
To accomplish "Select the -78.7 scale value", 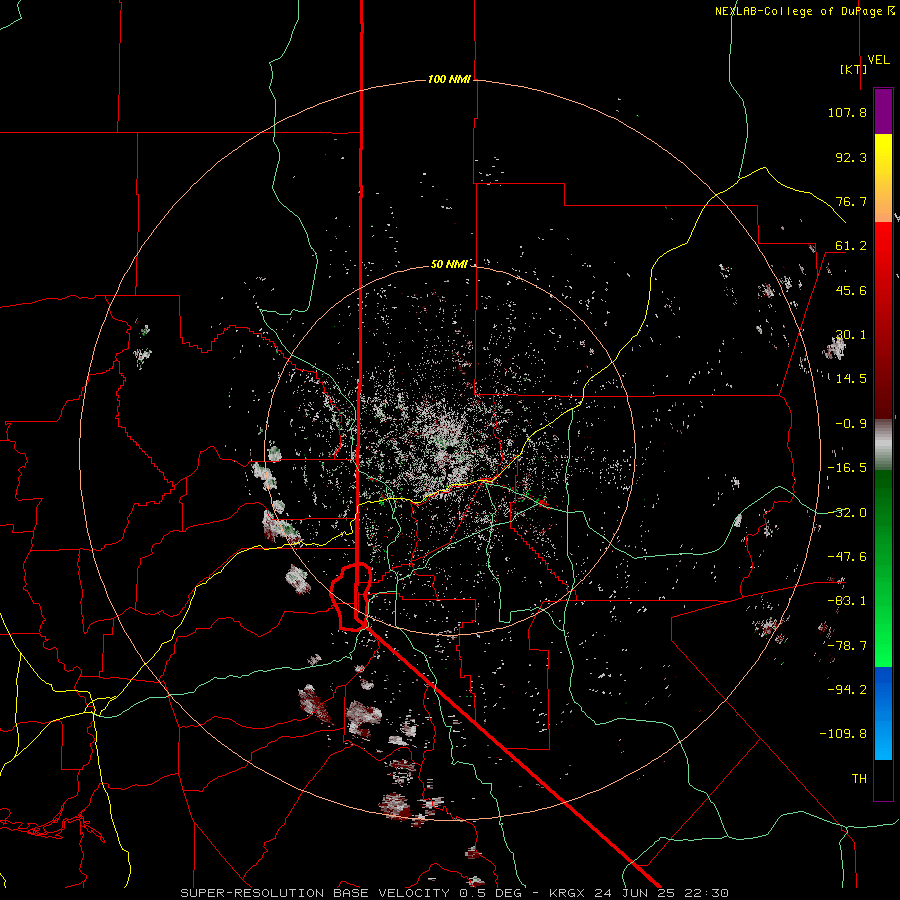I will coord(847,646).
